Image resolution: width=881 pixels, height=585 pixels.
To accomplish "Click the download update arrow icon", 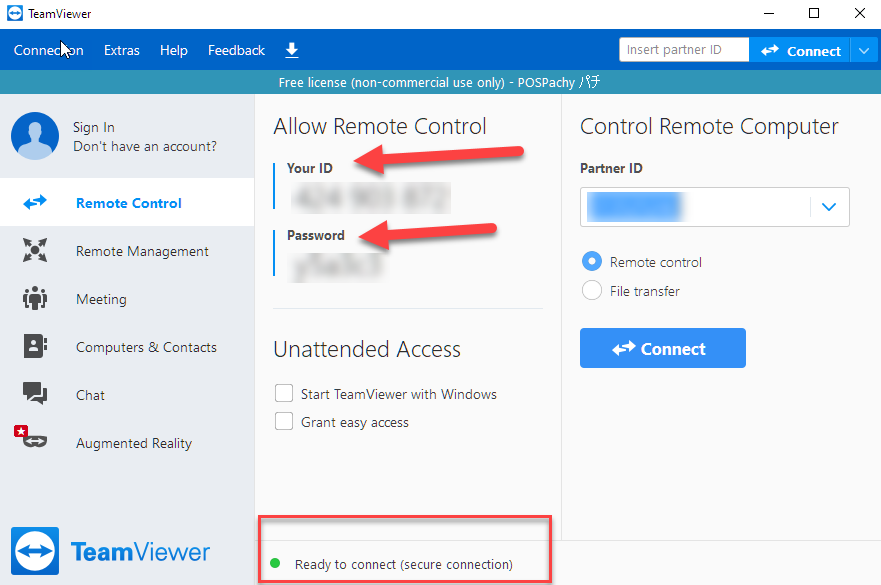I will 292,51.
